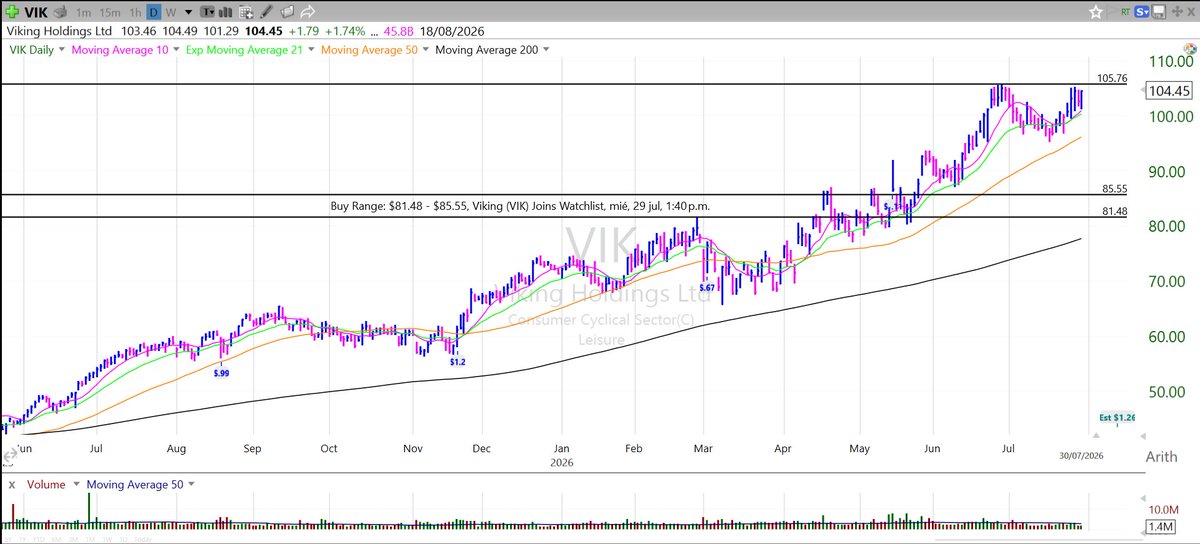The height and width of the screenshot is (544, 1200).
Task: Click the flag icon in top right
Action: 1113,12
